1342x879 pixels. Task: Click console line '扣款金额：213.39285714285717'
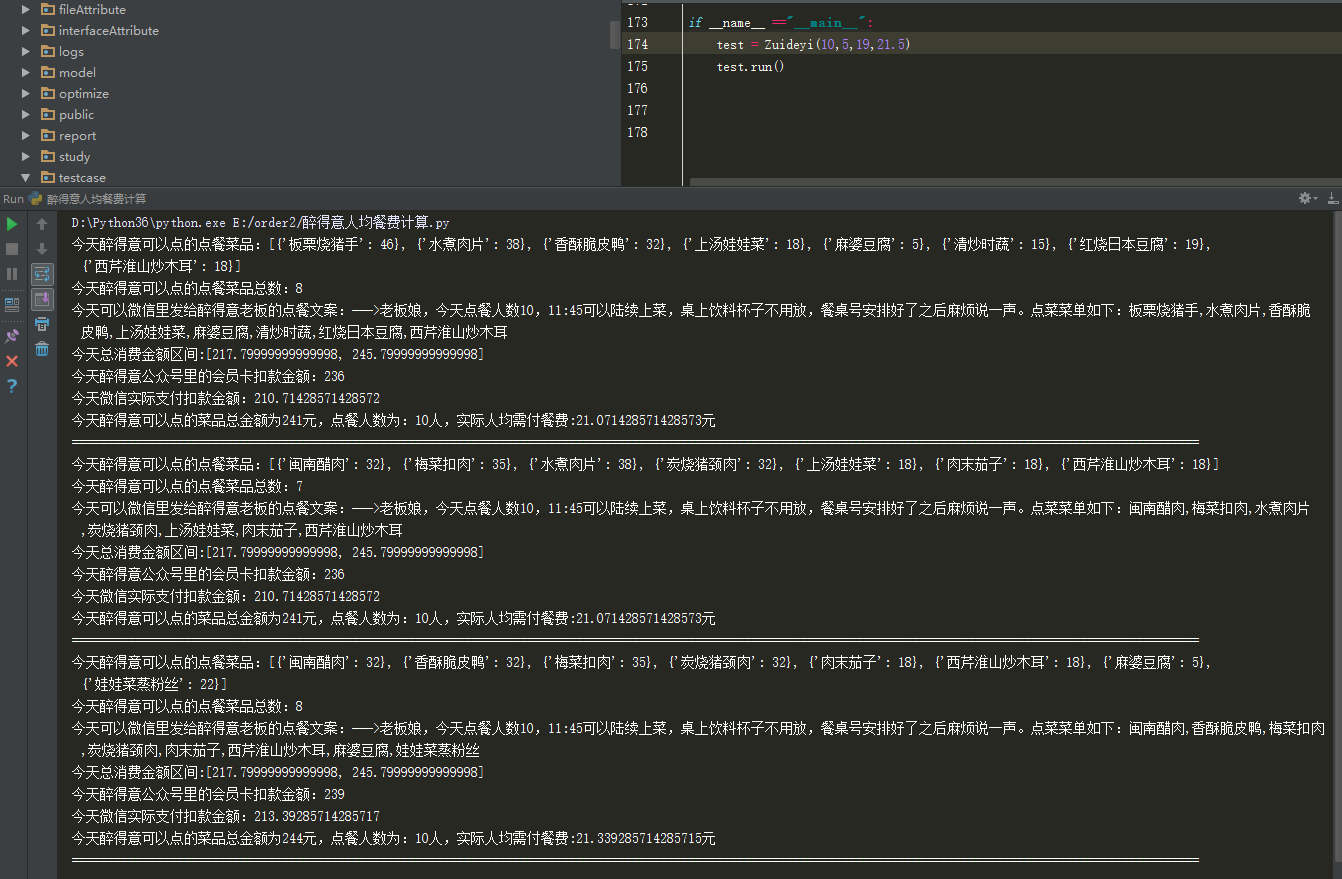[x=225, y=816]
